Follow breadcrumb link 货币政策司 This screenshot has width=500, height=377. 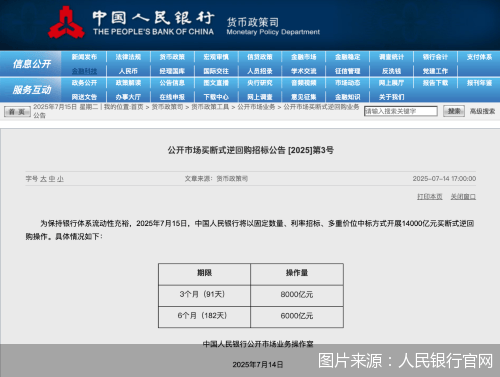[167, 107]
